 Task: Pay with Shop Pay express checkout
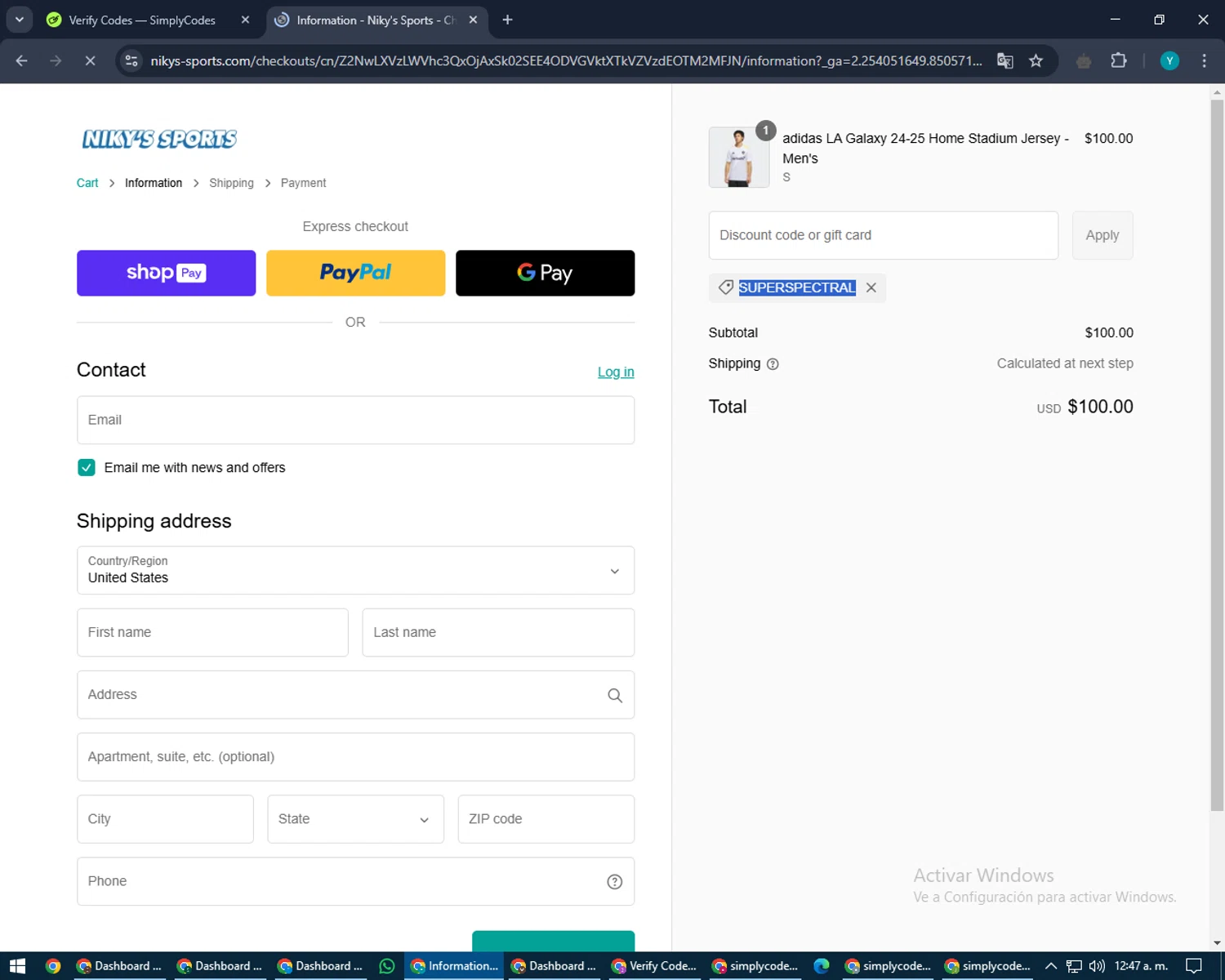(x=166, y=273)
